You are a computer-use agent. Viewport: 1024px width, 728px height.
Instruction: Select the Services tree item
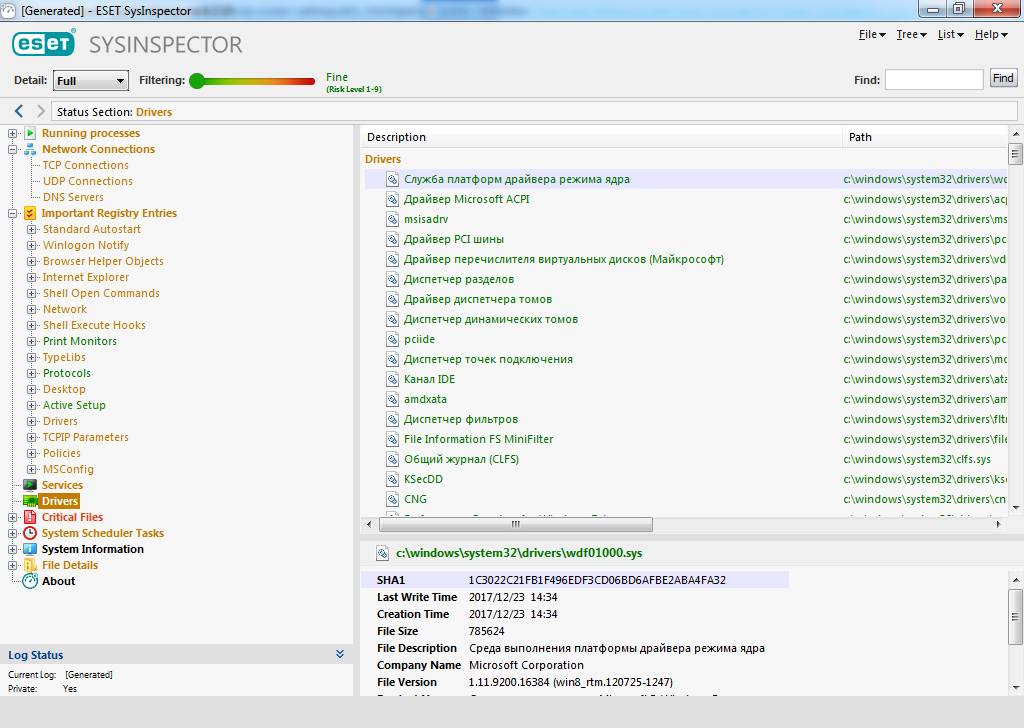click(x=62, y=485)
